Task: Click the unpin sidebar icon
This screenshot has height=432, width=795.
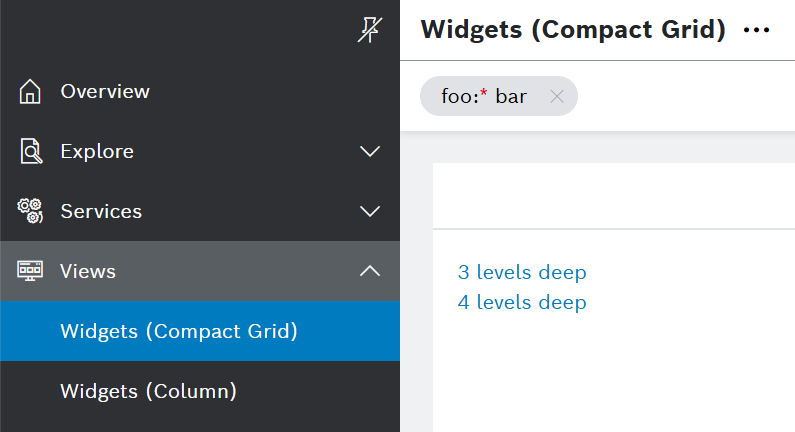Action: [369, 31]
